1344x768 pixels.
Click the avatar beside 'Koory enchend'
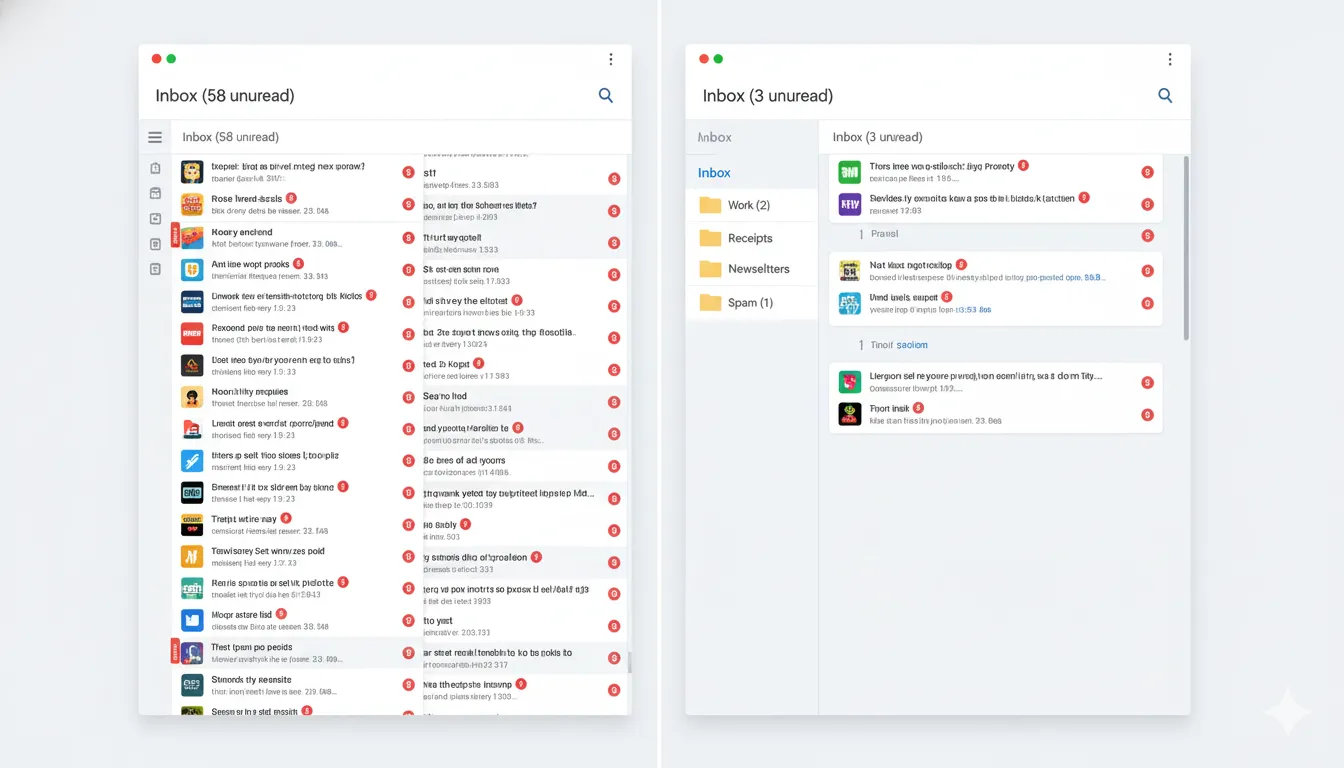192,237
